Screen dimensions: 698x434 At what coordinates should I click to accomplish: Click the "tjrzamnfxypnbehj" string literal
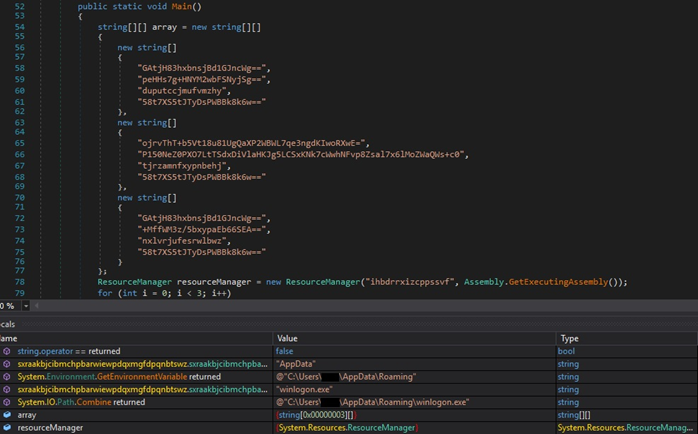click(x=182, y=166)
